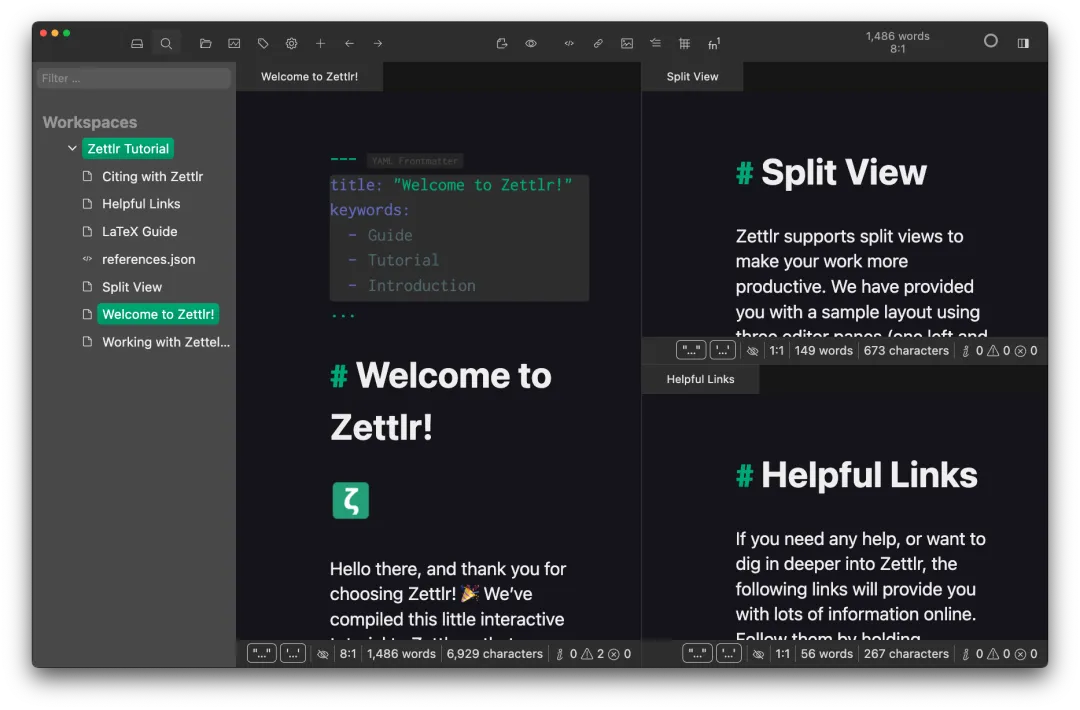
Task: Click 1,486 words in Welcome status bar
Action: point(402,654)
